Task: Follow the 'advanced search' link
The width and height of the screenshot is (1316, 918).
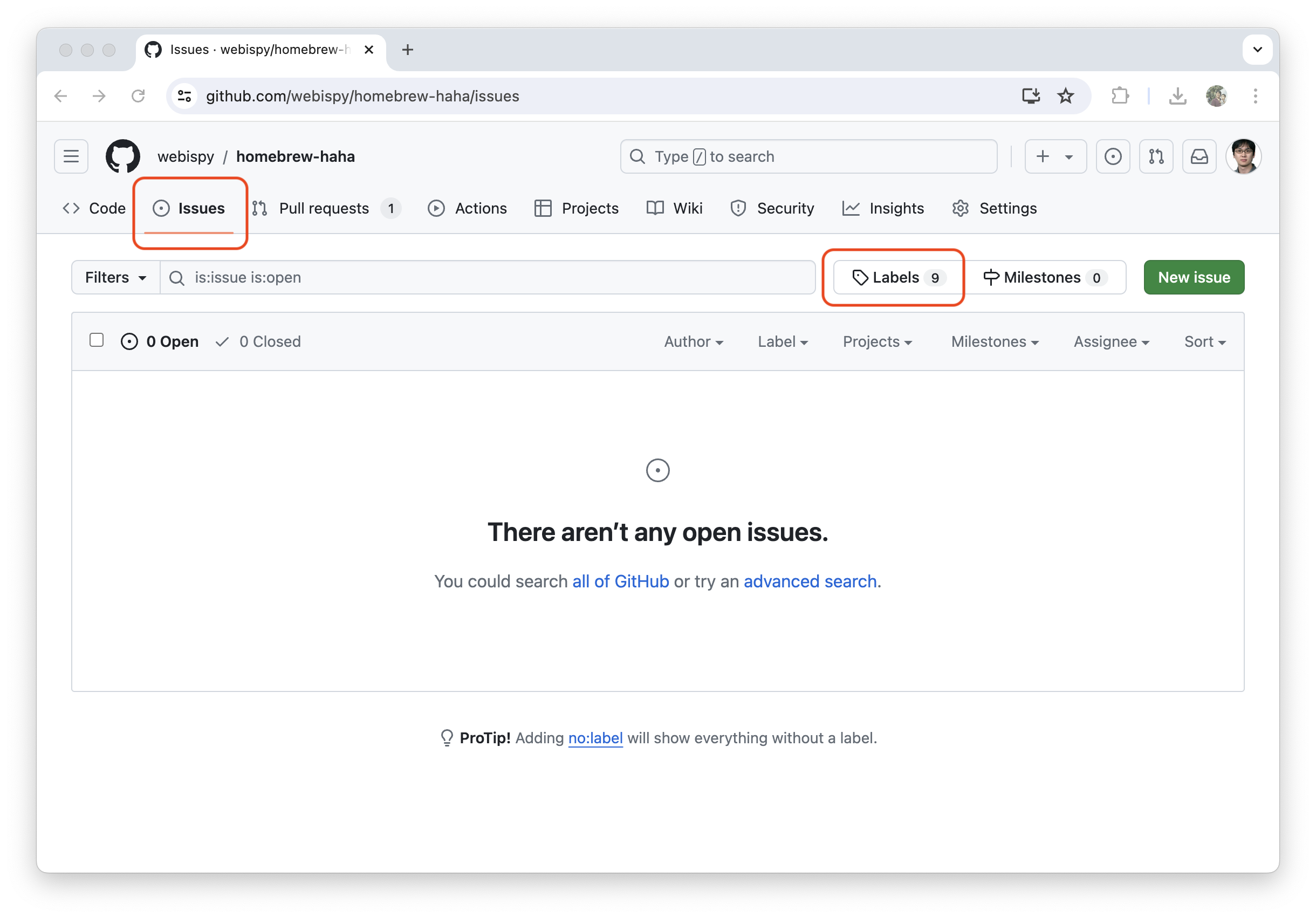Action: point(810,581)
